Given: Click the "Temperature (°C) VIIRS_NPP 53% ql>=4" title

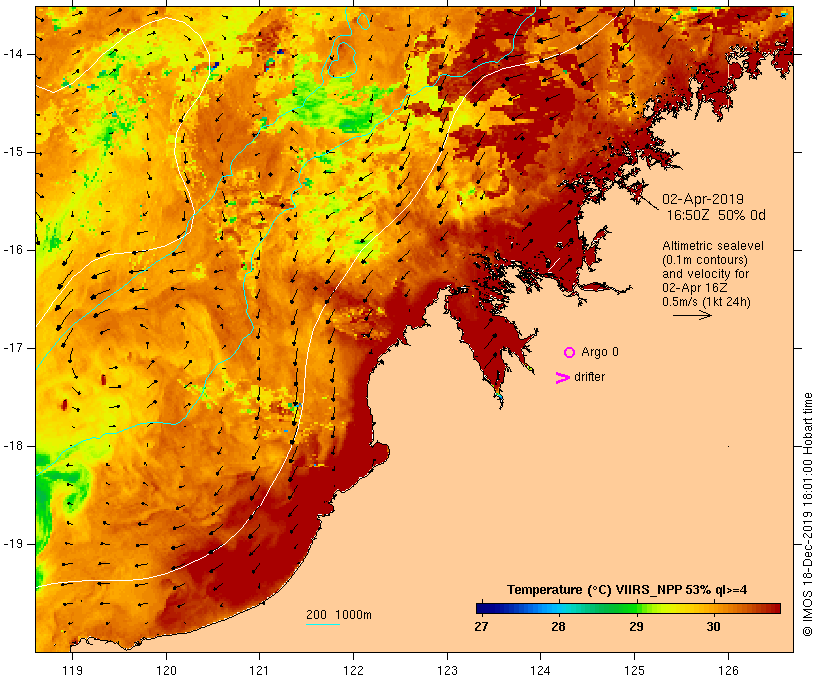Looking at the screenshot, I should pos(627,590).
